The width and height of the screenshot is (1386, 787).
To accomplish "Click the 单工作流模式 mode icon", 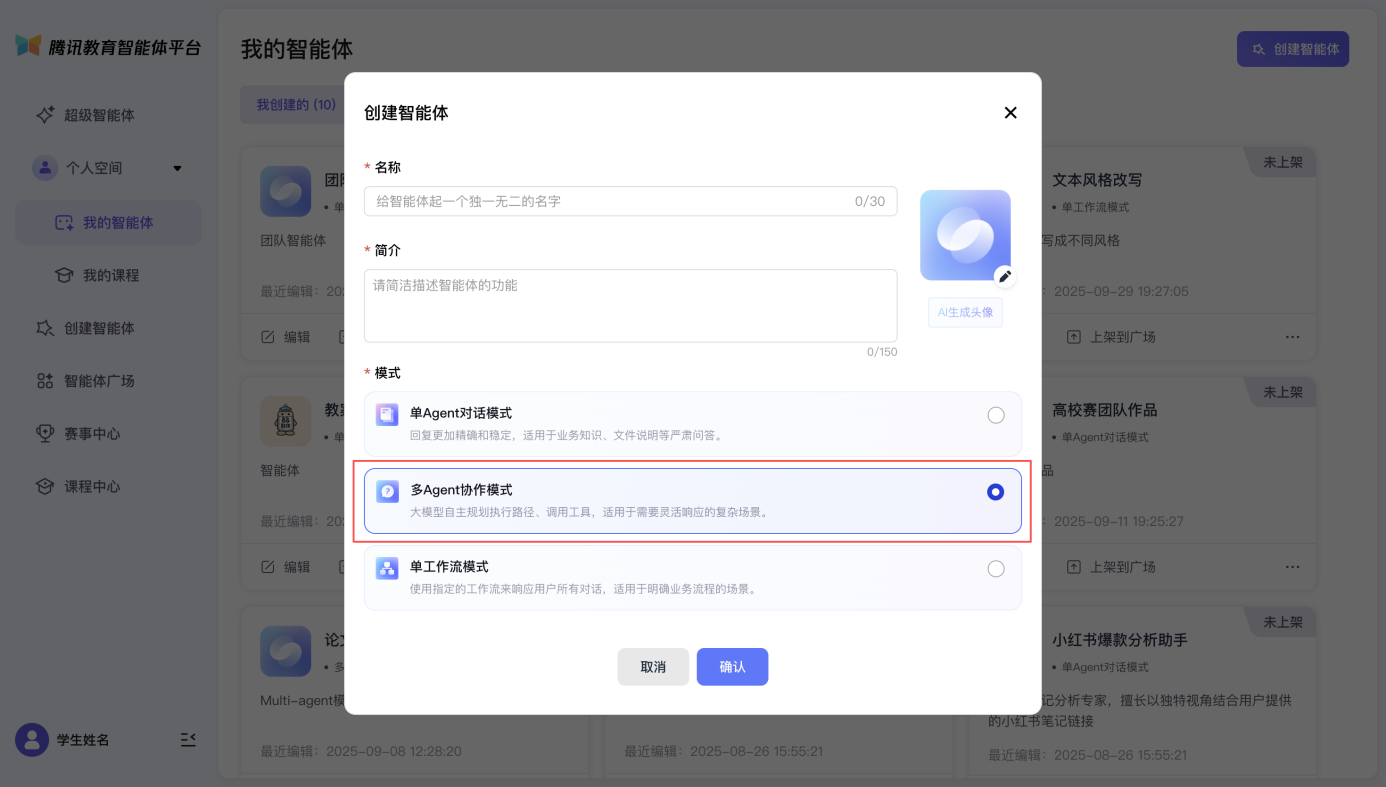I will click(387, 568).
